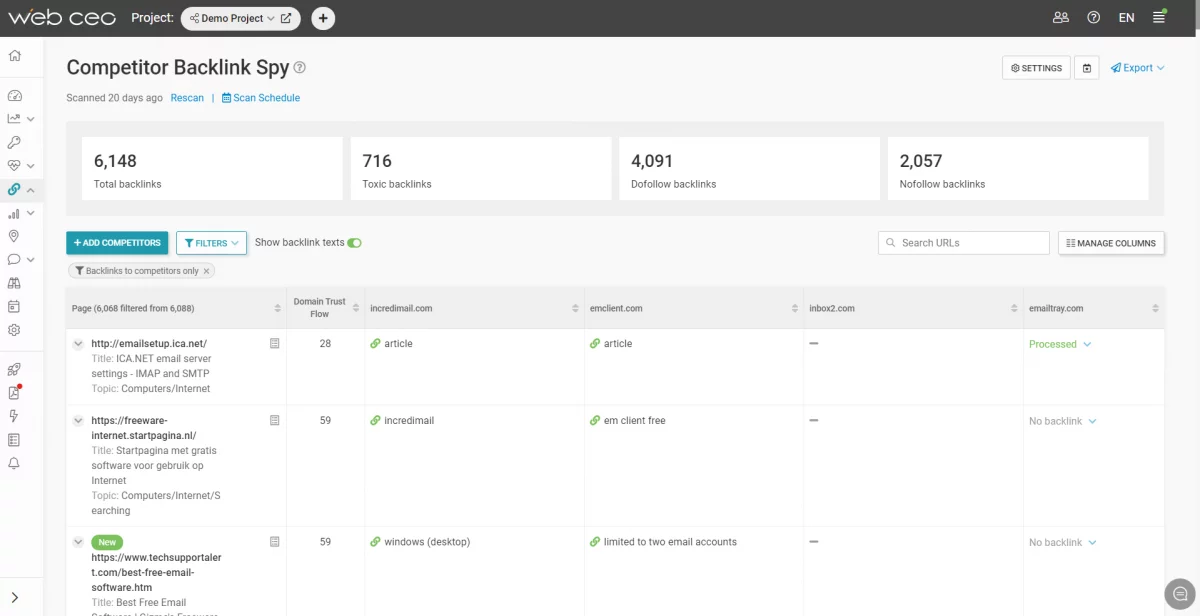The image size is (1200, 616).
Task: Open the list sidebar icon above the bell
Action: (x=14, y=440)
